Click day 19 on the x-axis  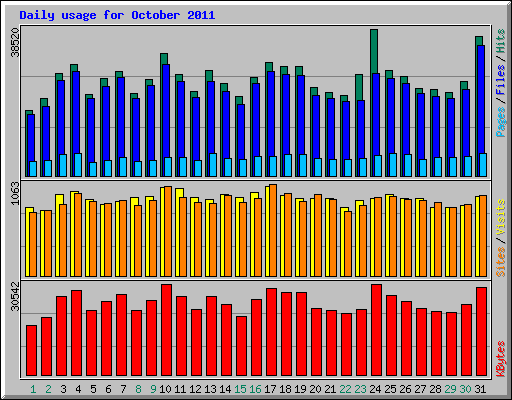point(300,389)
